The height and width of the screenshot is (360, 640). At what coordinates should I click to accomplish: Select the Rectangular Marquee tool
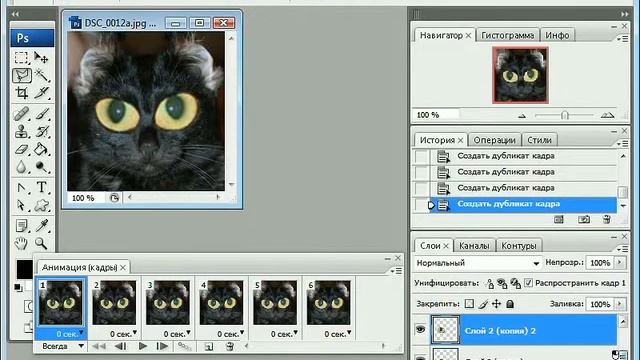coord(22,58)
